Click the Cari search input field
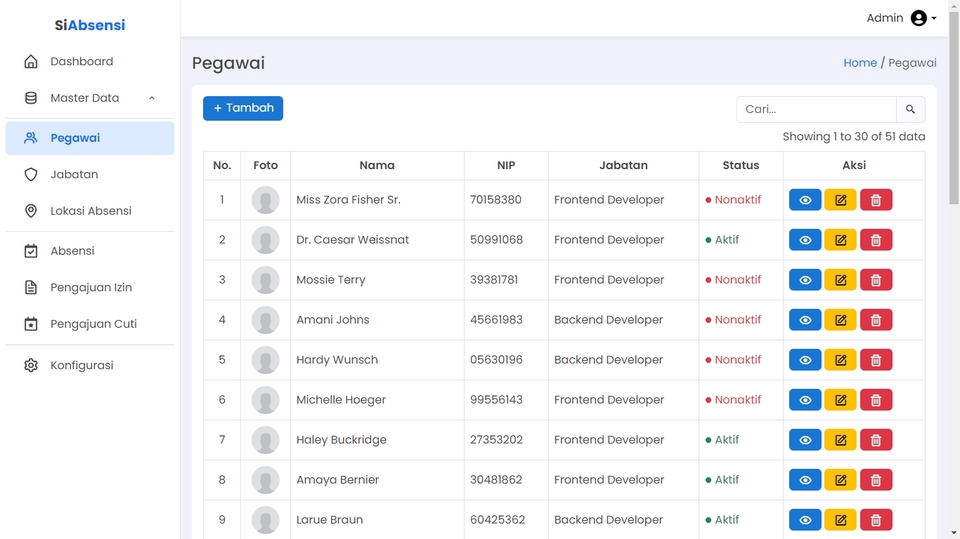This screenshot has height=539, width=960. [816, 109]
